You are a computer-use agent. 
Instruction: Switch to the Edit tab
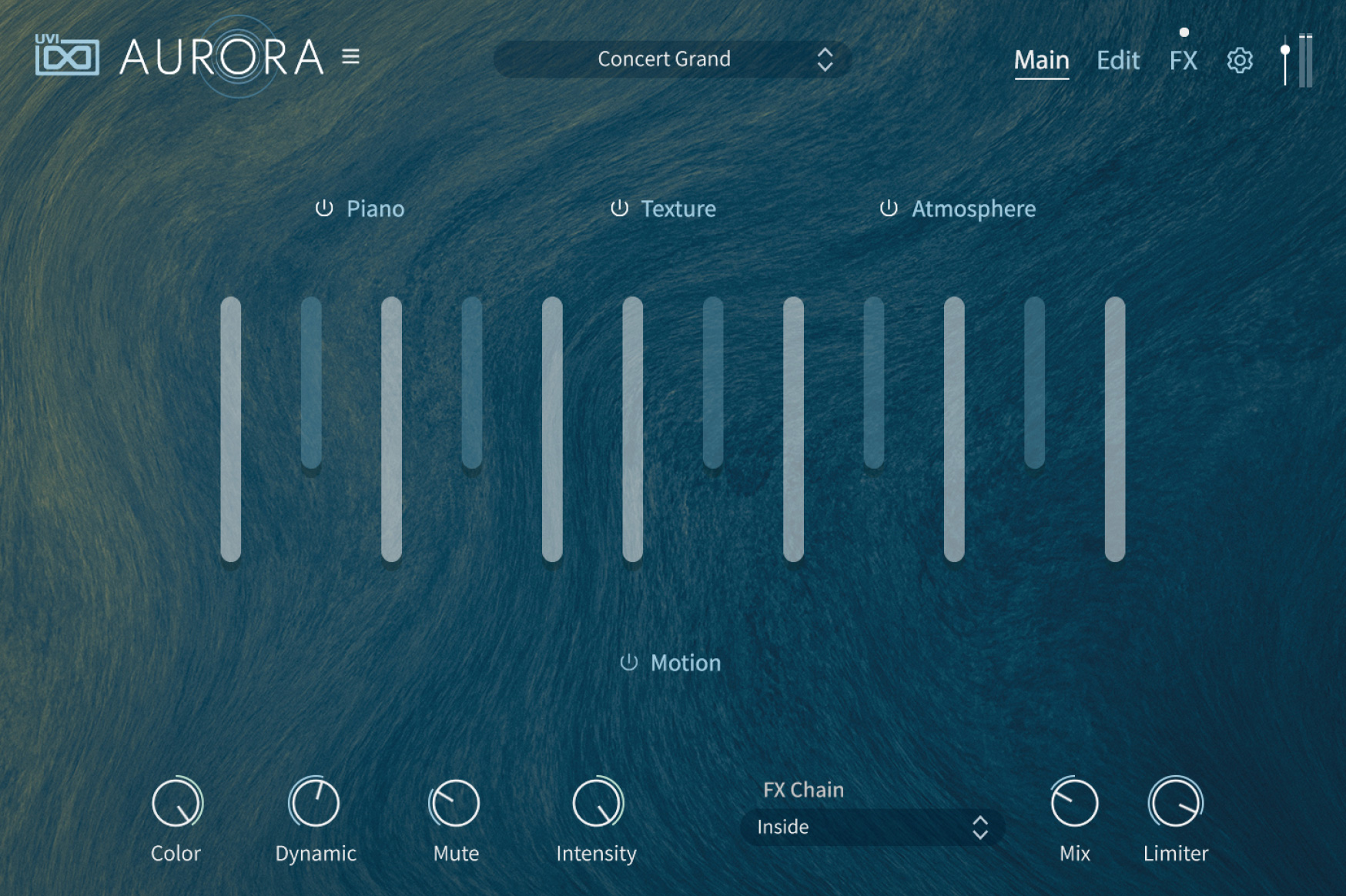tap(1117, 60)
